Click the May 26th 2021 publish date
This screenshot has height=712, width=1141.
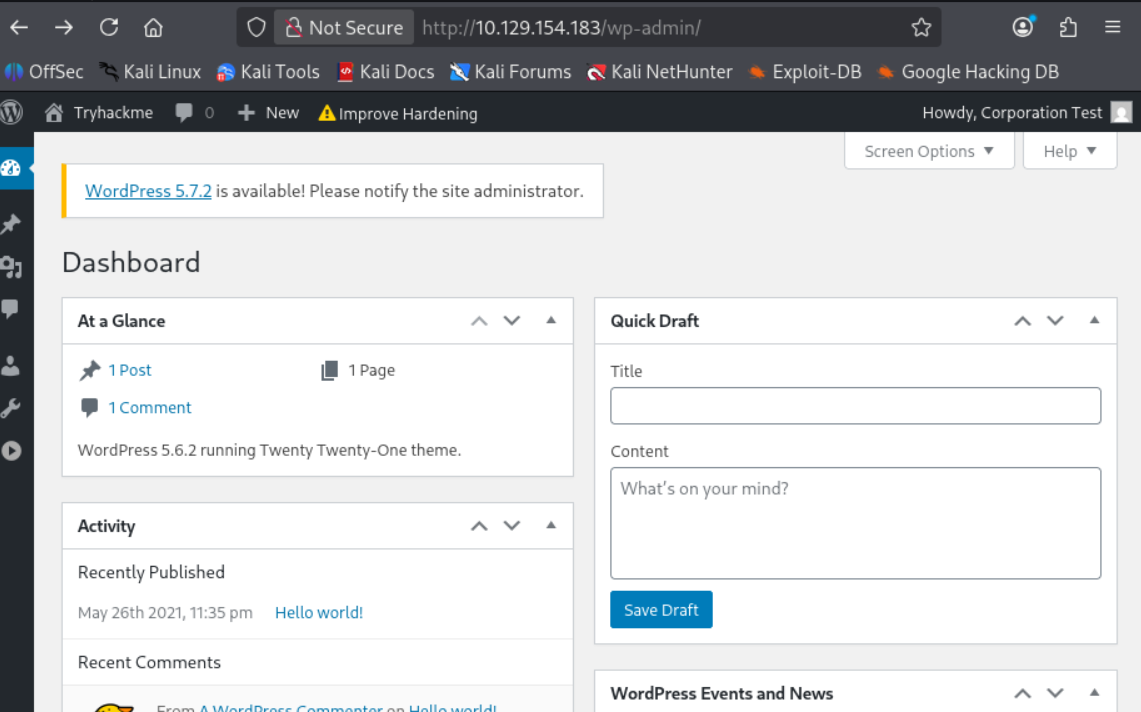coord(165,612)
